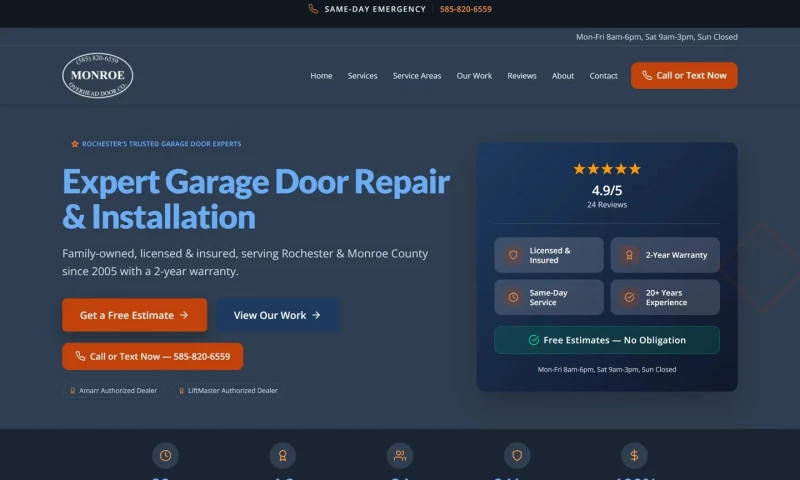800x480 pixels.
Task: Click the clock icon in Same-Day Service tile
Action: pyautogui.click(x=513, y=297)
